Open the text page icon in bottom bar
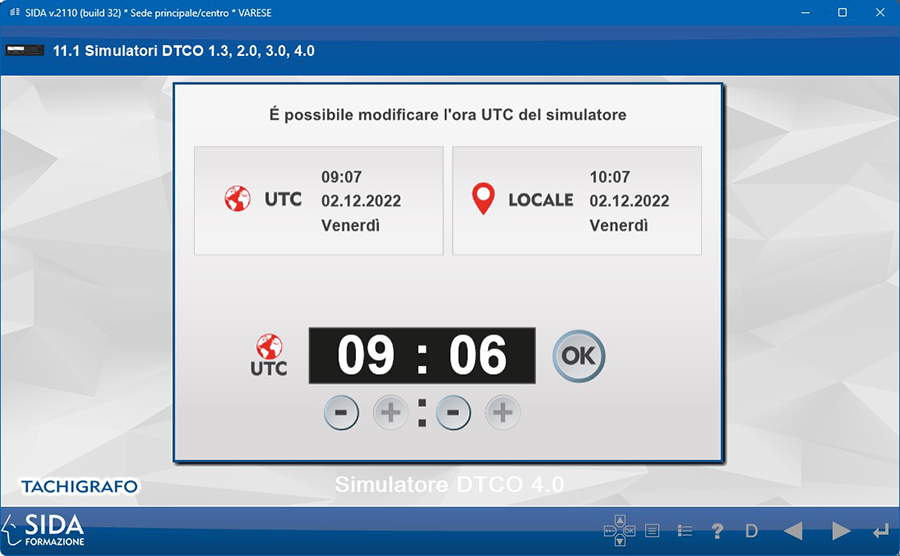The width and height of the screenshot is (900, 556). click(652, 531)
